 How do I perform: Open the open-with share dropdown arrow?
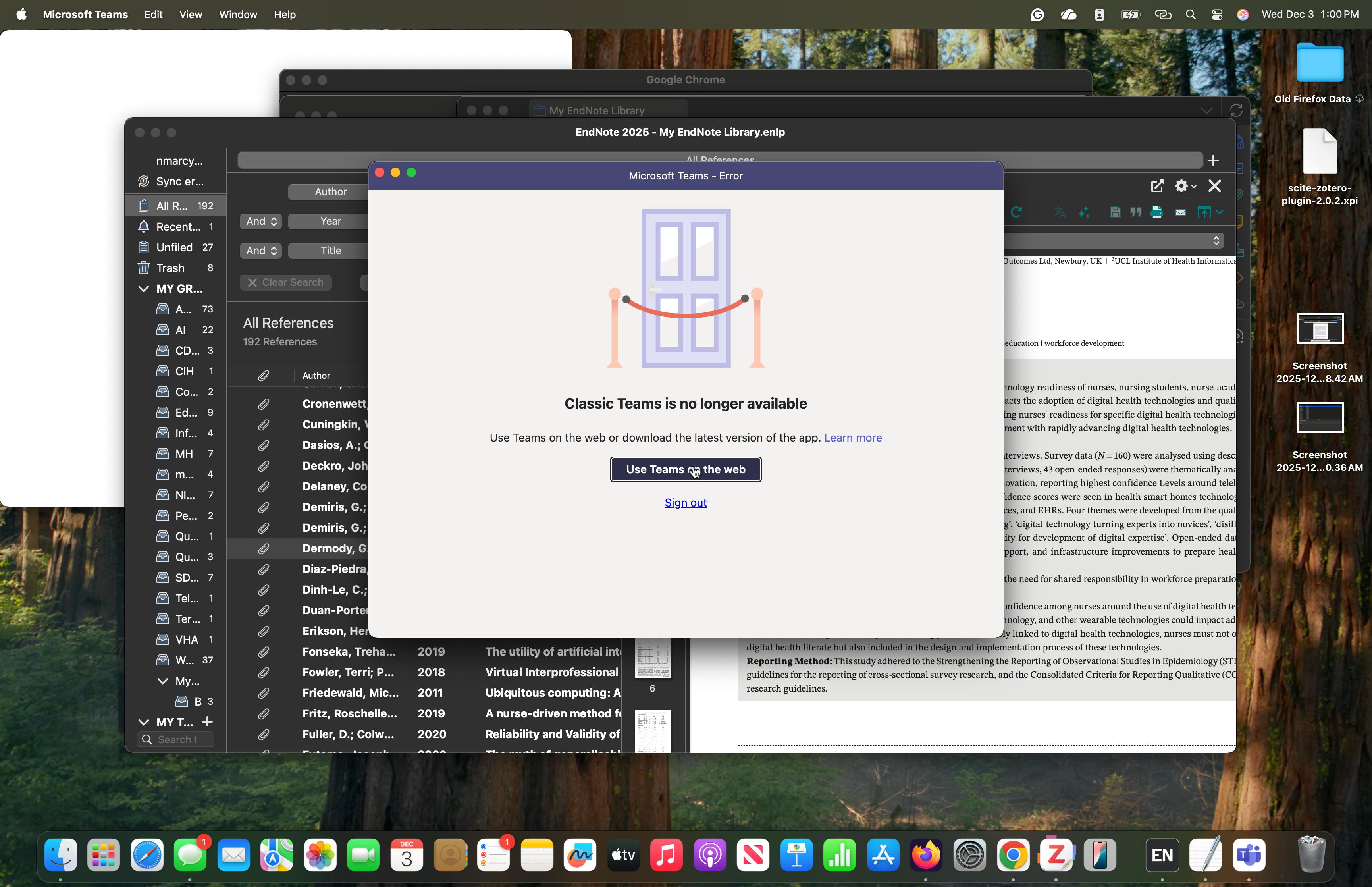pos(1220,212)
